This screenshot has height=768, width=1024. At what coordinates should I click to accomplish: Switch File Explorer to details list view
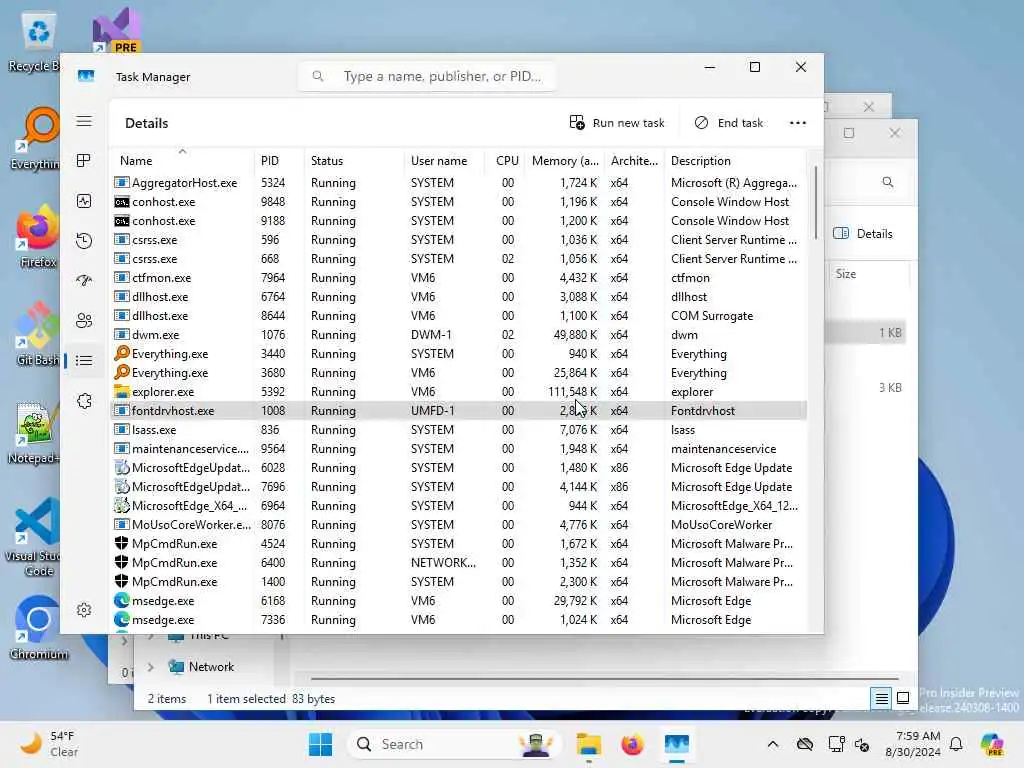coord(881,699)
